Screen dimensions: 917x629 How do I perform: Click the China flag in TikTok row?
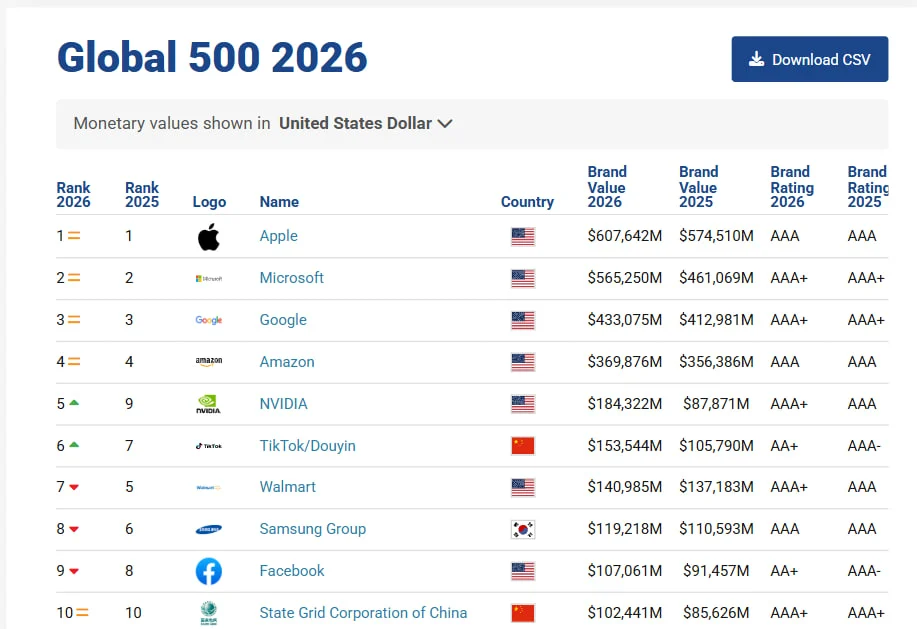click(522, 446)
